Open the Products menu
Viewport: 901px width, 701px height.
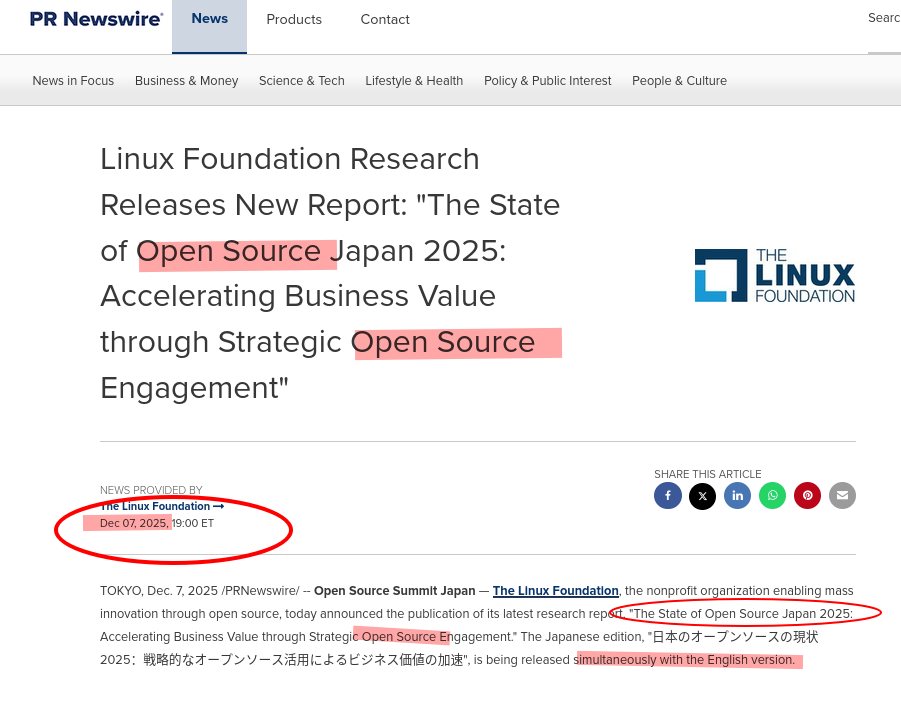pyautogui.click(x=294, y=20)
